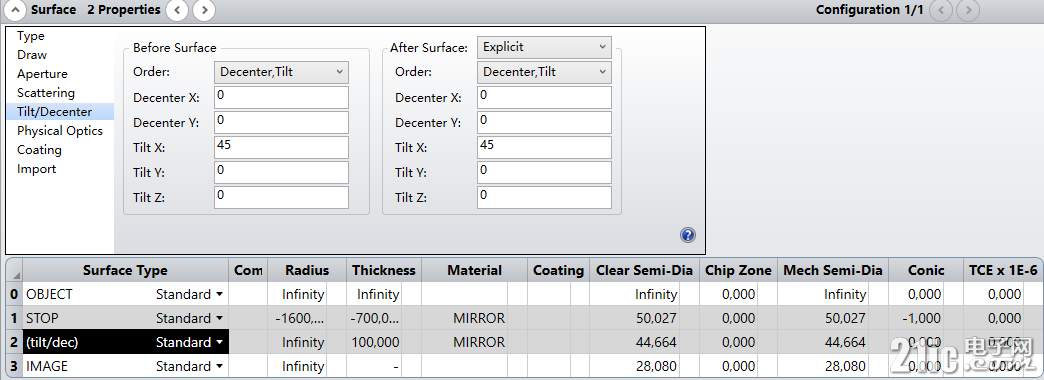Collapse the Surface Properties panel chevron
The width and height of the screenshot is (1044, 380).
[15, 10]
